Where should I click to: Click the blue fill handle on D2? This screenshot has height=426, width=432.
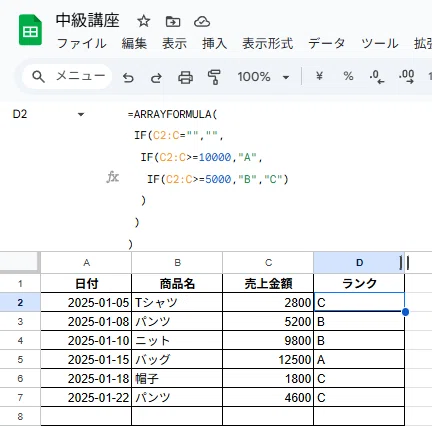405,312
